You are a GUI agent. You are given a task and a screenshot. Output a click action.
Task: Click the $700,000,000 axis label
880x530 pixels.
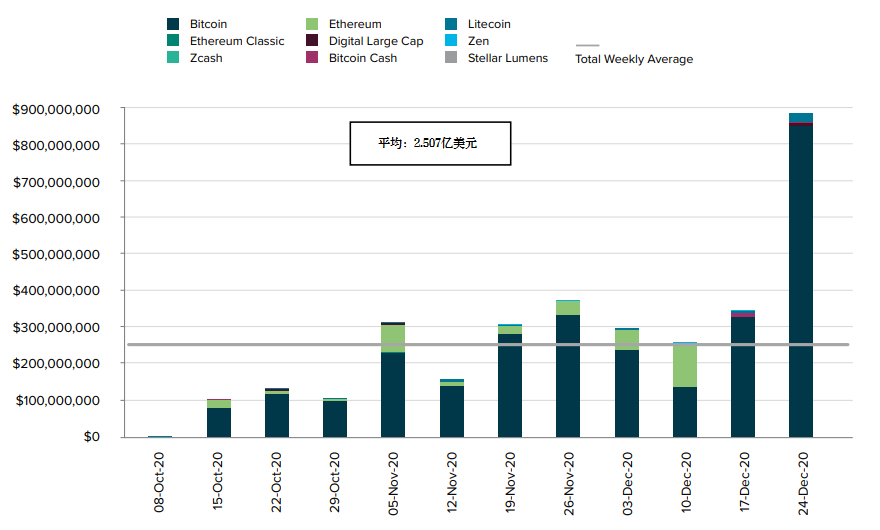(x=56, y=182)
